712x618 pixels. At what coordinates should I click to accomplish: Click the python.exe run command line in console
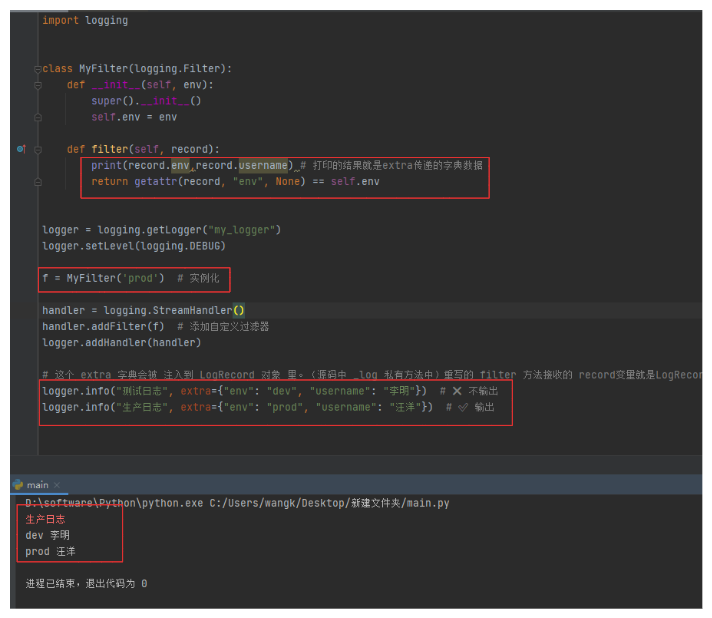click(x=237, y=503)
